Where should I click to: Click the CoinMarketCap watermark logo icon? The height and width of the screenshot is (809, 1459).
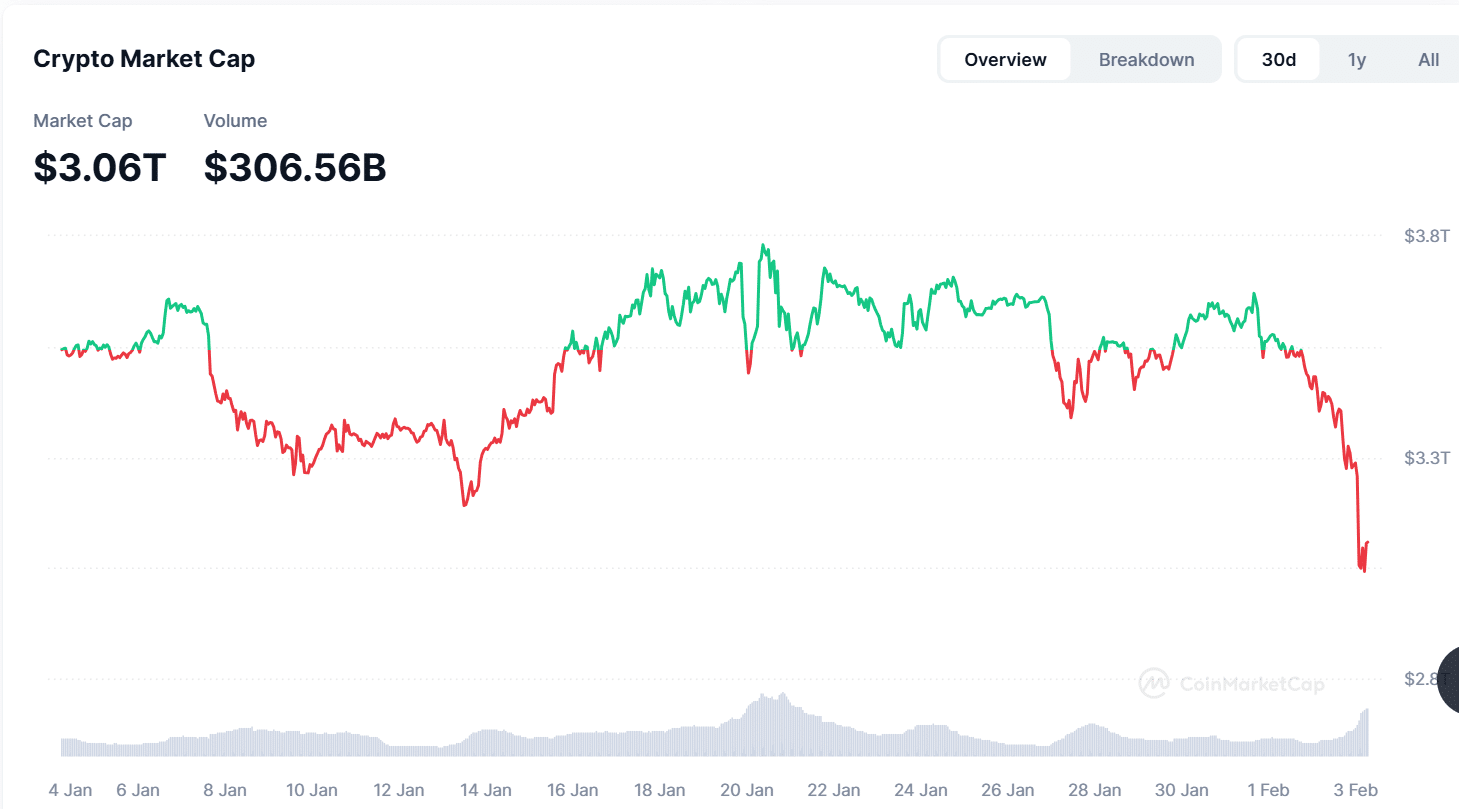pos(1154,683)
